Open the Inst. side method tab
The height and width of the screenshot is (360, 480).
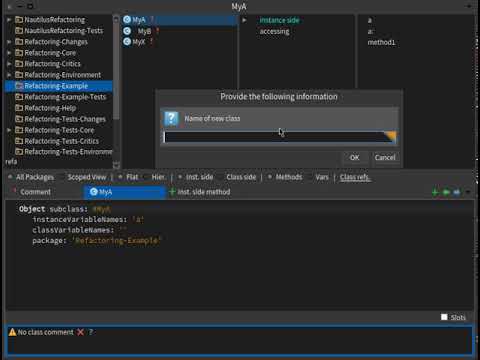click(200, 192)
